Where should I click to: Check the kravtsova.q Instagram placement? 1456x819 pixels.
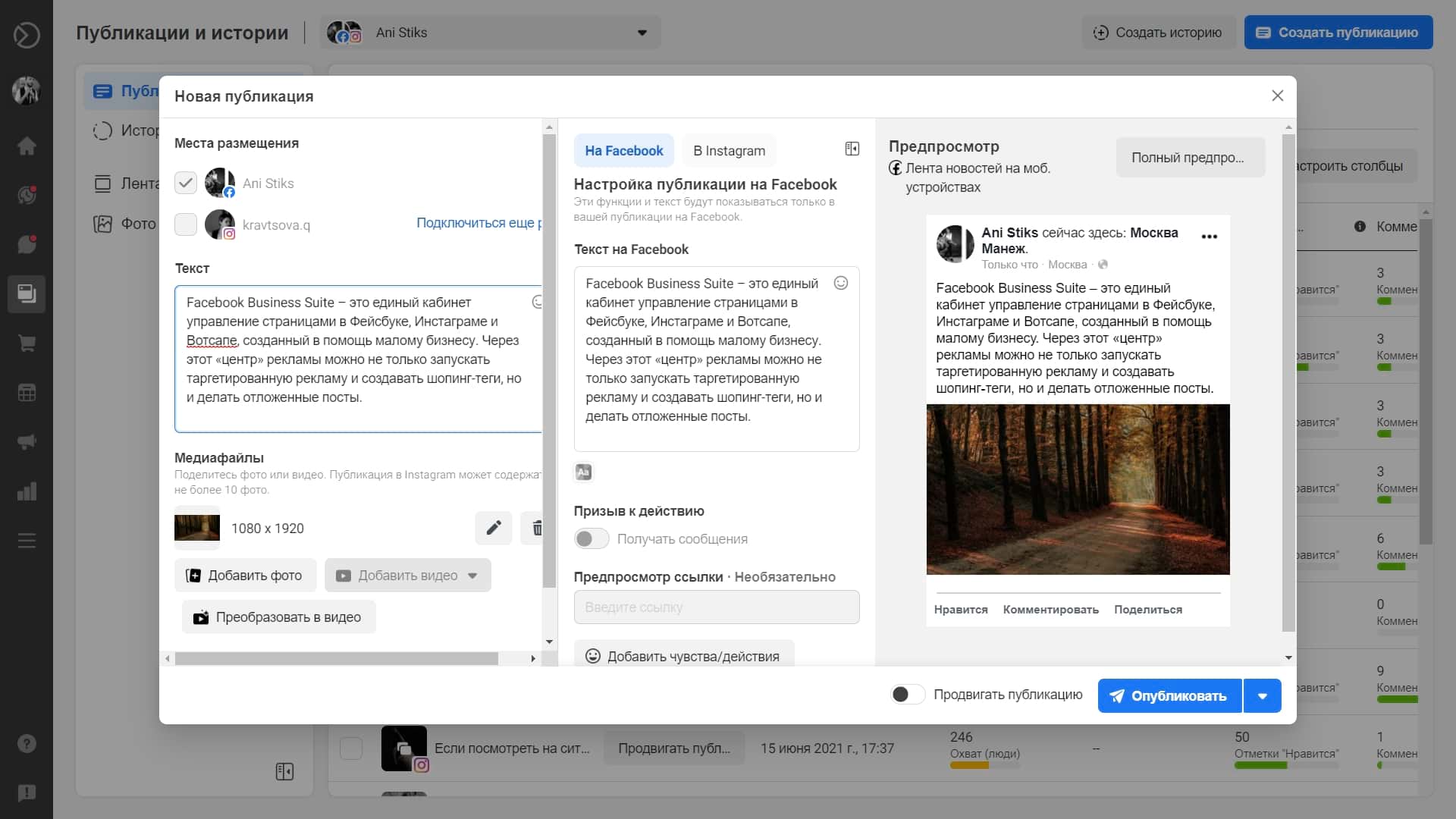[186, 224]
